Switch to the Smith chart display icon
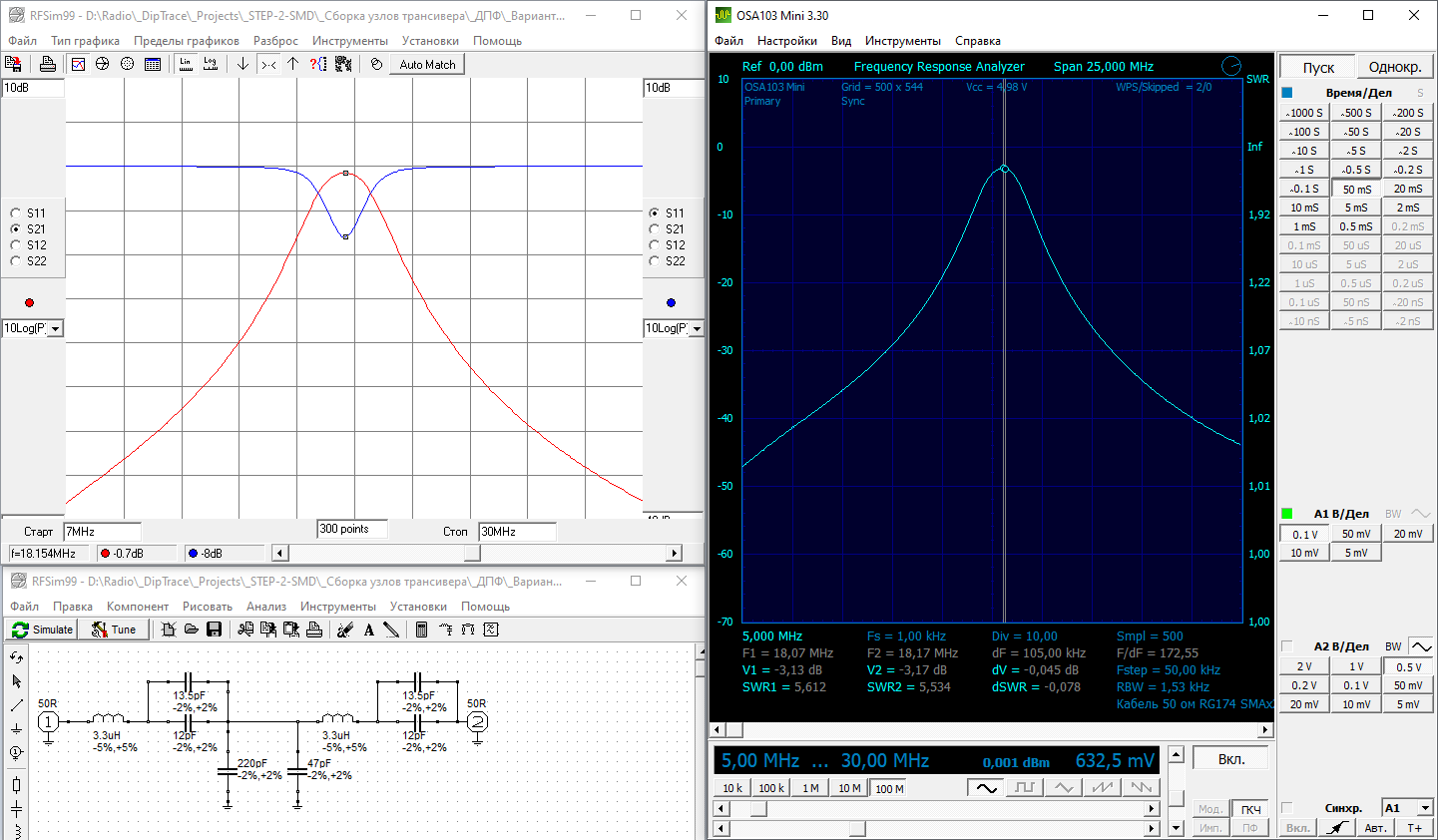Viewport: 1438px width, 840px height. point(103,64)
